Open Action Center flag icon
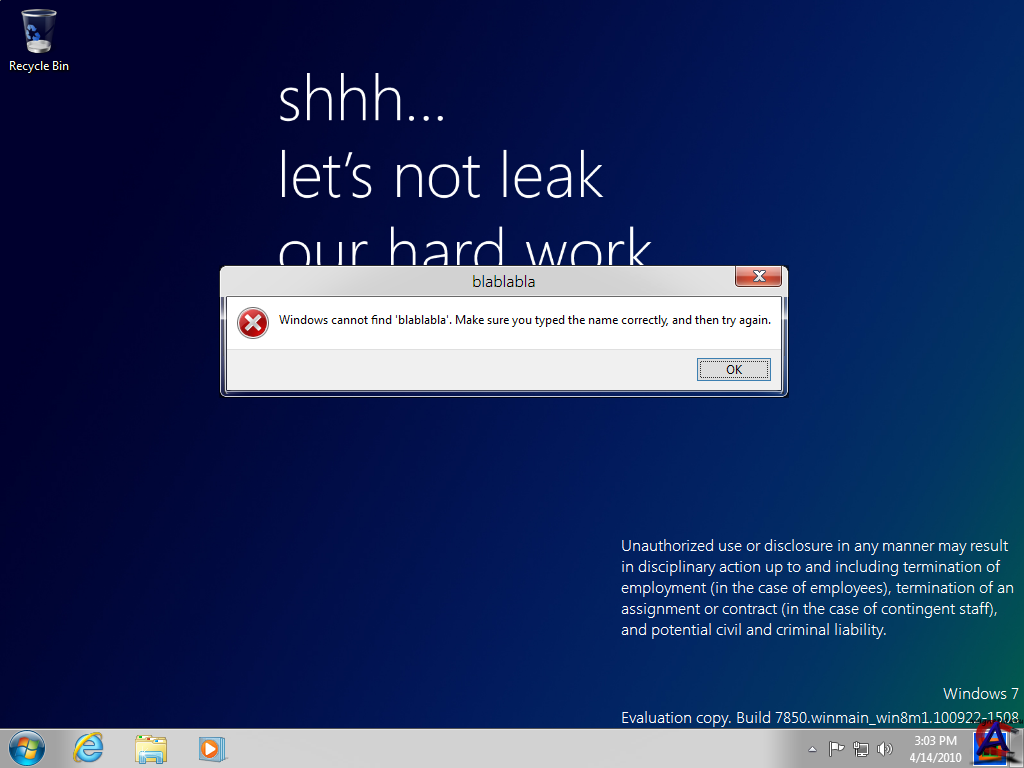The height and width of the screenshot is (768, 1024). 836,749
